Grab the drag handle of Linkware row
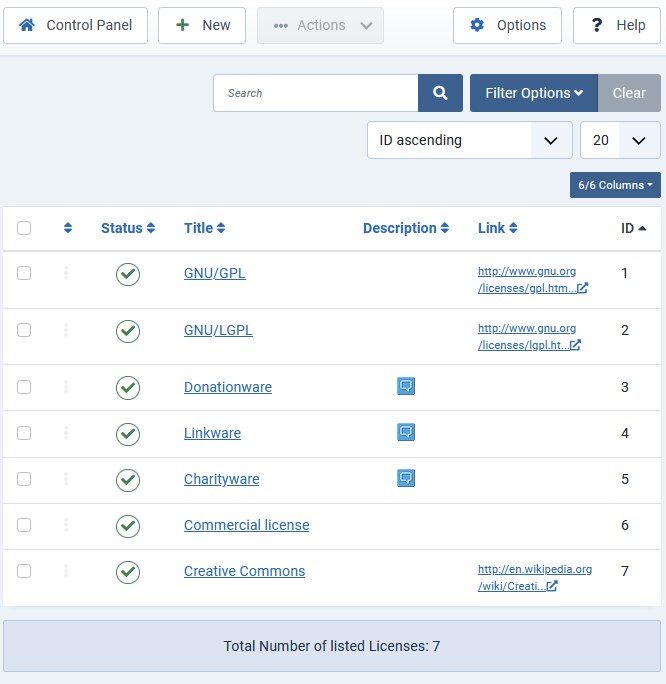This screenshot has width=666, height=684. [x=66, y=433]
